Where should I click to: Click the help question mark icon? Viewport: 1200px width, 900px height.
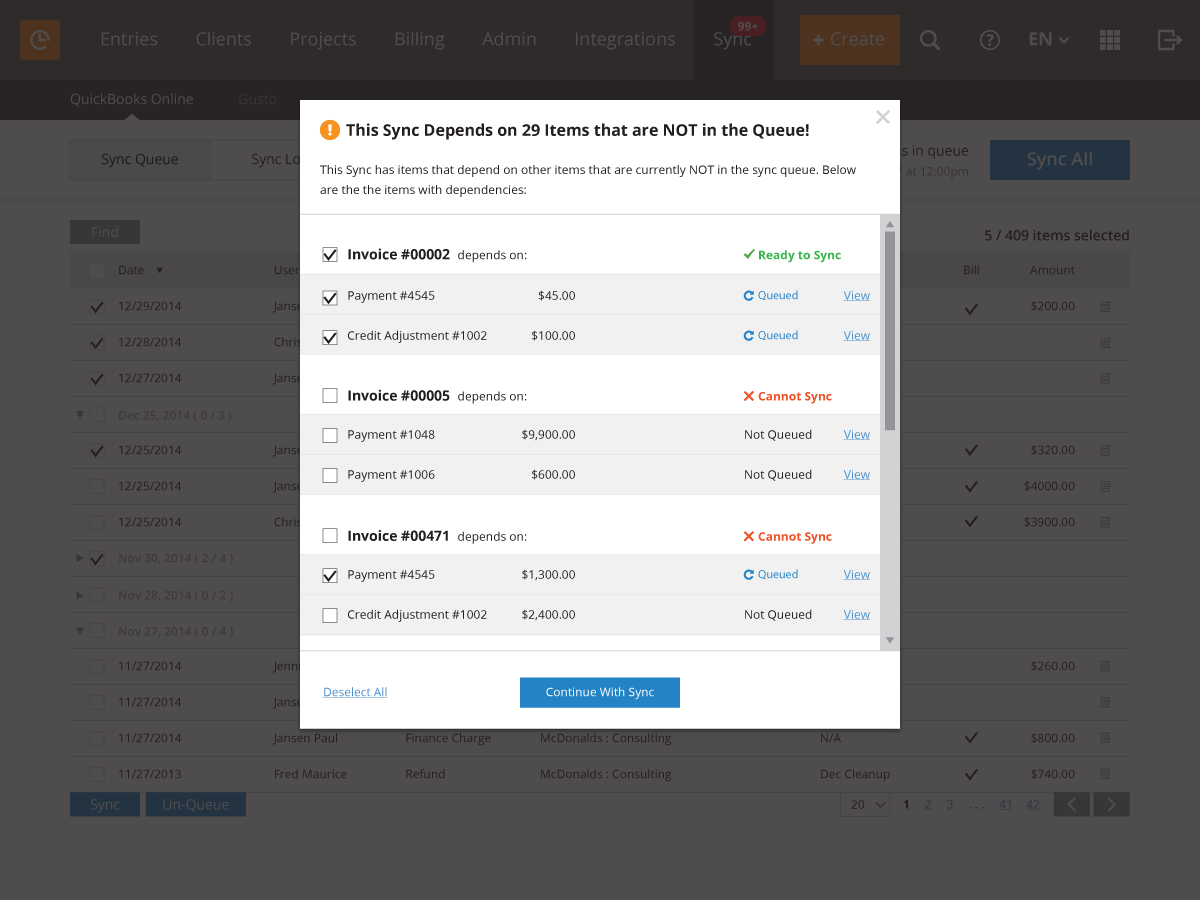(x=990, y=40)
